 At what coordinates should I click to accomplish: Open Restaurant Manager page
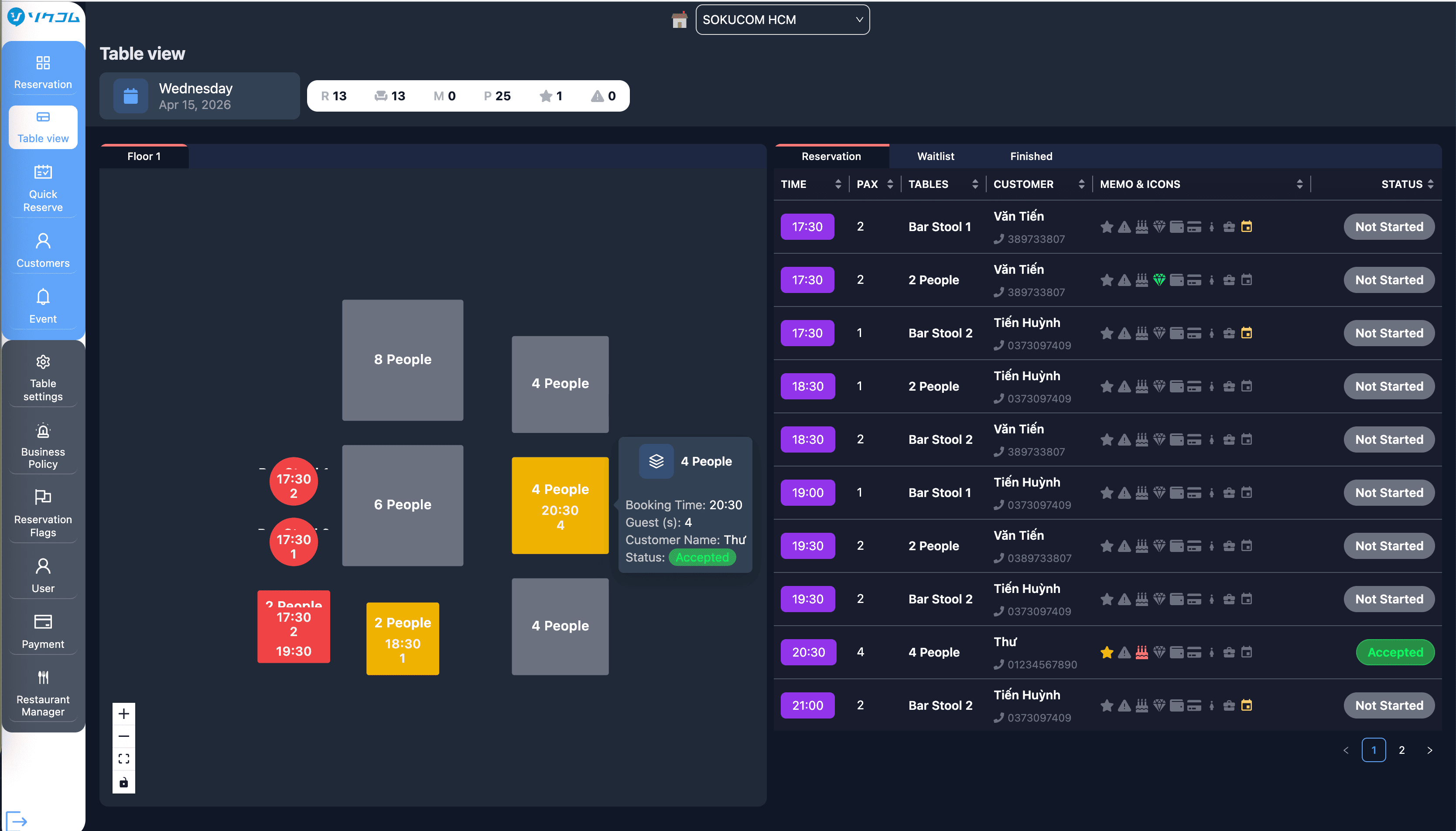[43, 693]
